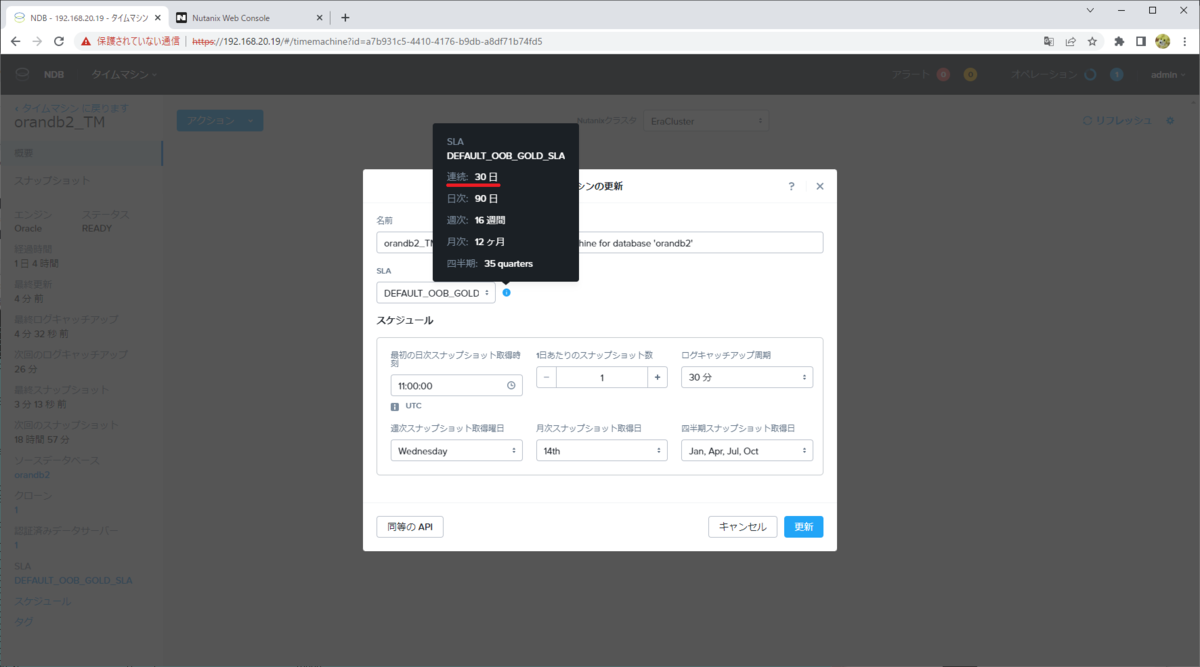Click the NDB logo in the header
This screenshot has width=1200, height=667.
(20, 74)
